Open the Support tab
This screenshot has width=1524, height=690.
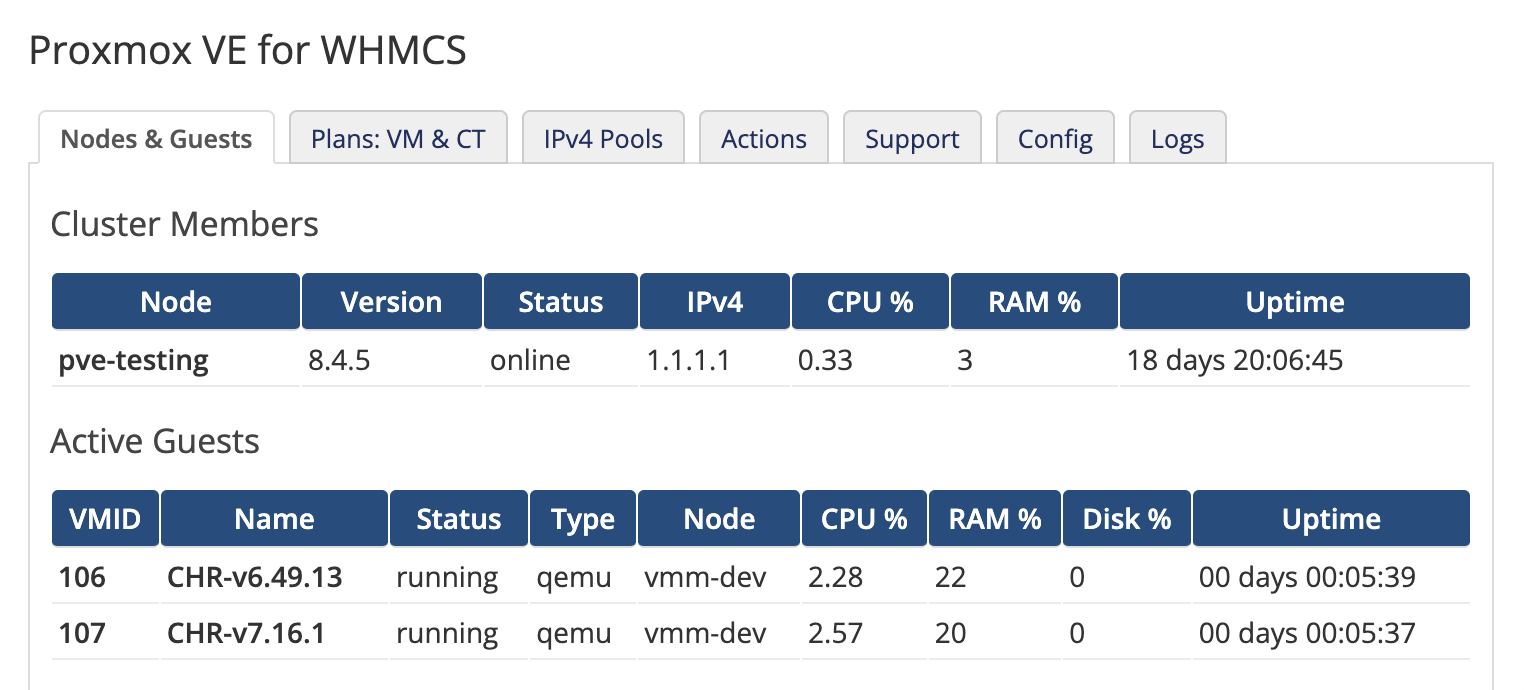pyautogui.click(x=912, y=138)
